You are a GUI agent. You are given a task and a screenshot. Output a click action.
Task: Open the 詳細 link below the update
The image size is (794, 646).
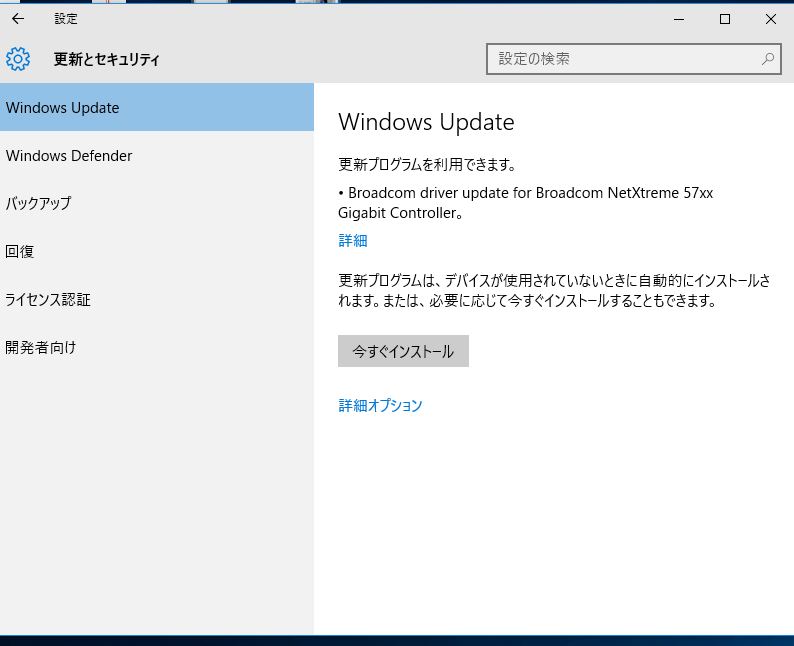pyautogui.click(x=352, y=240)
